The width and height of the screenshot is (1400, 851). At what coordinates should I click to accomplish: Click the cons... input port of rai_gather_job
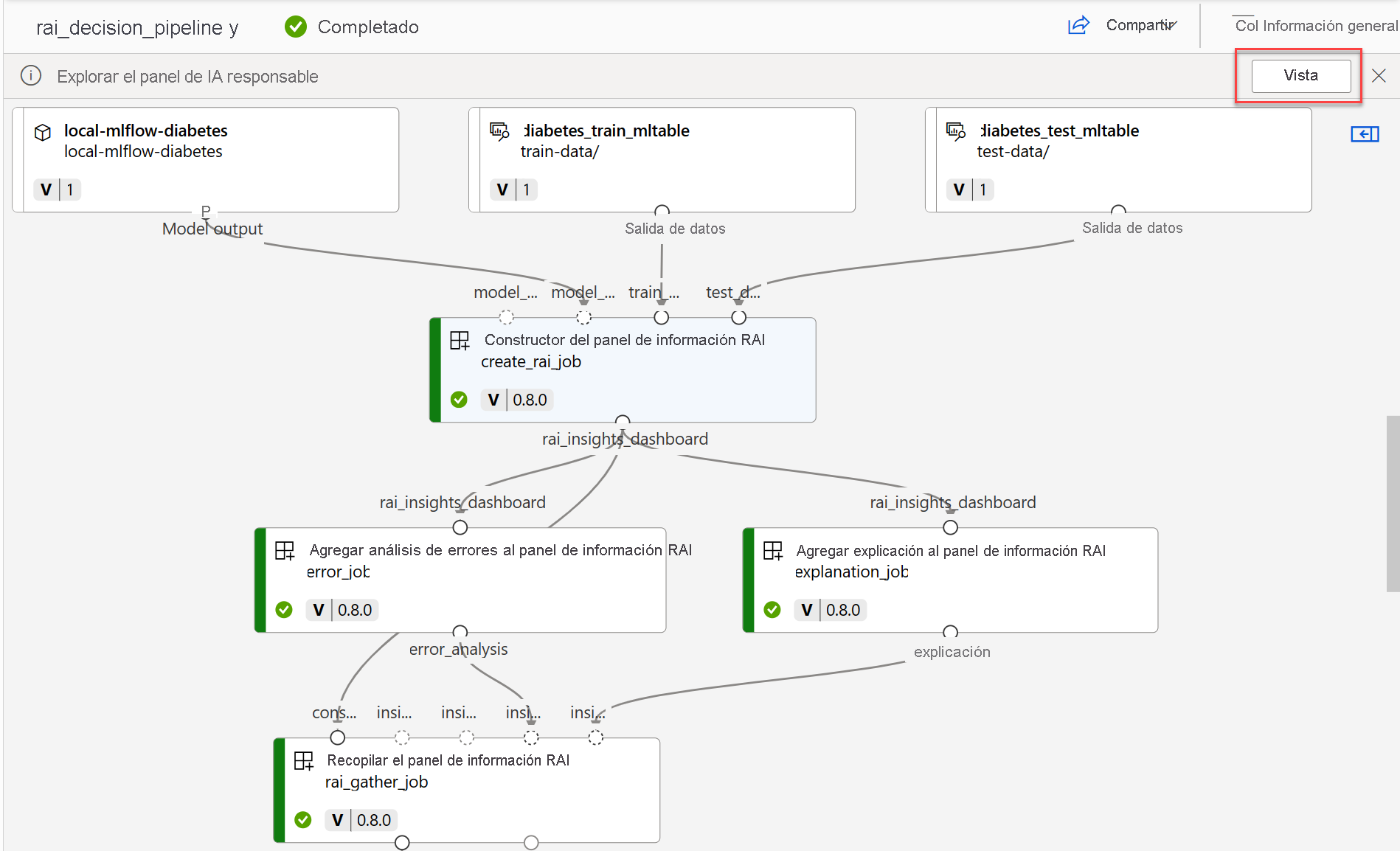(338, 737)
